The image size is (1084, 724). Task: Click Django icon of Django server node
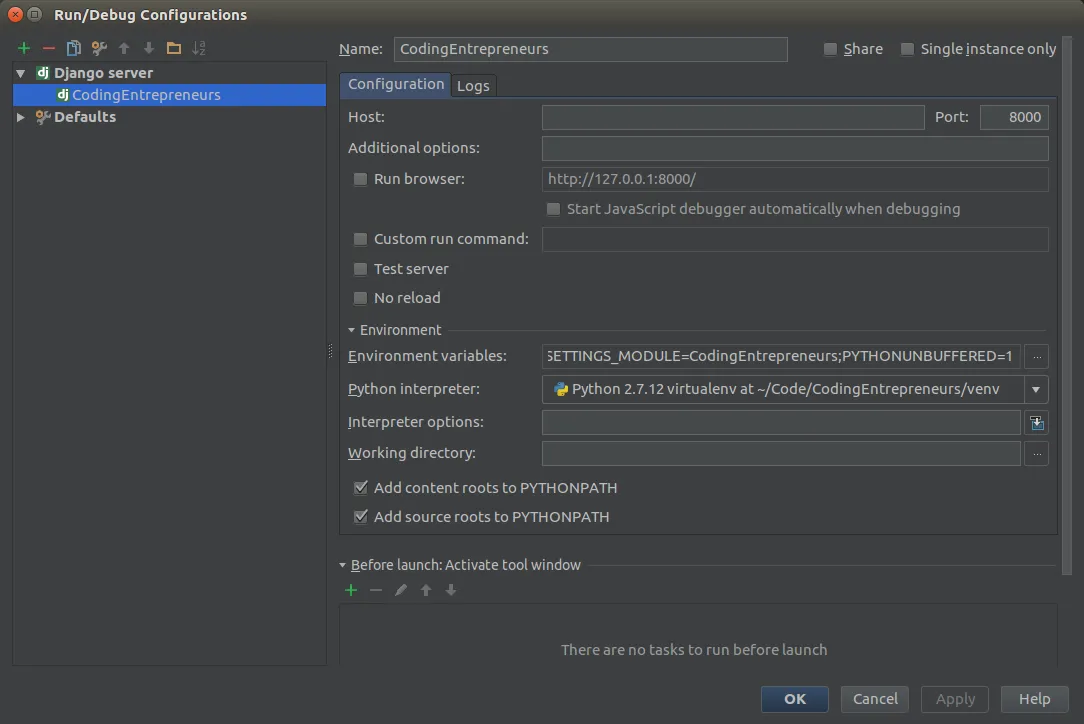click(x=43, y=73)
